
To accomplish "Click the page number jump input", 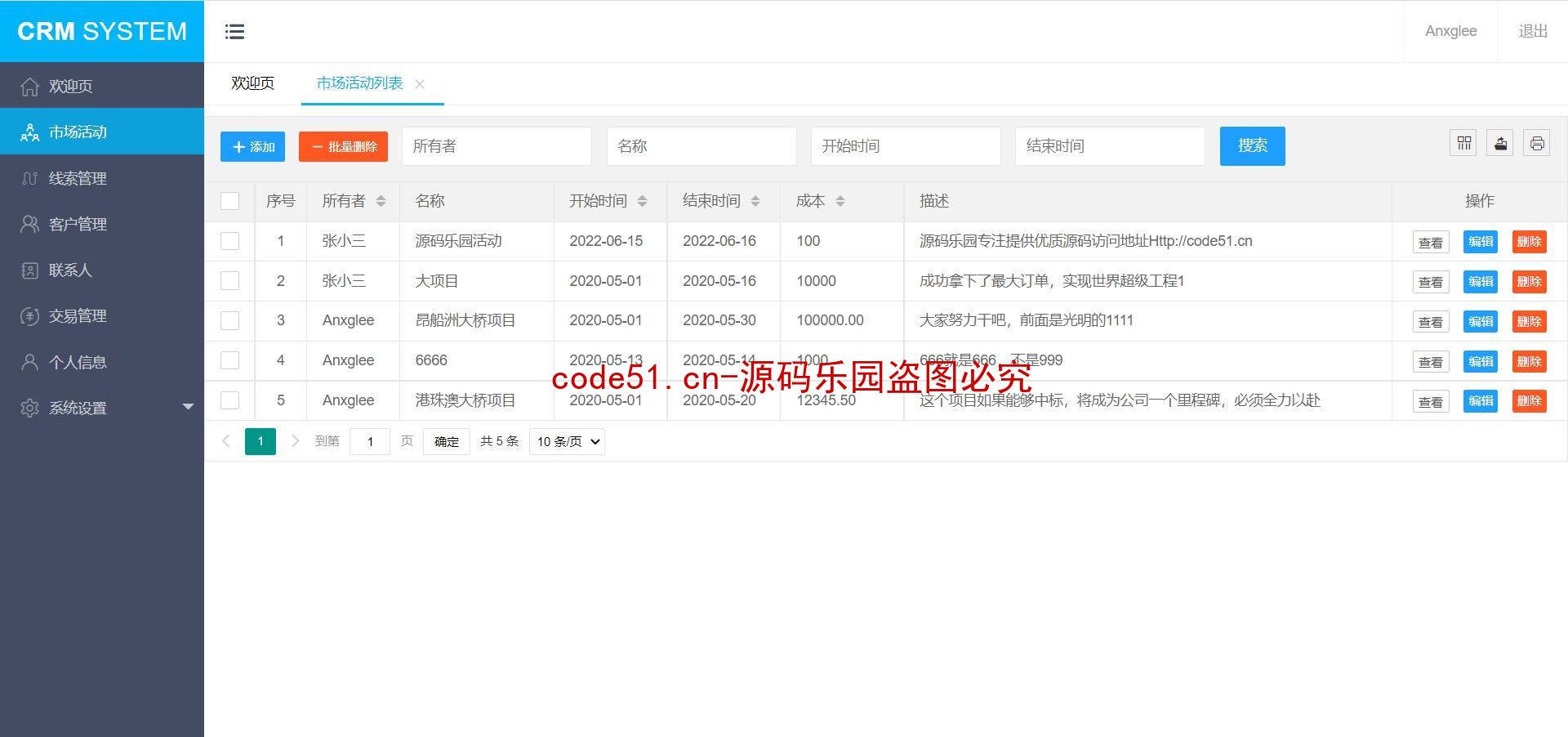I will [369, 441].
